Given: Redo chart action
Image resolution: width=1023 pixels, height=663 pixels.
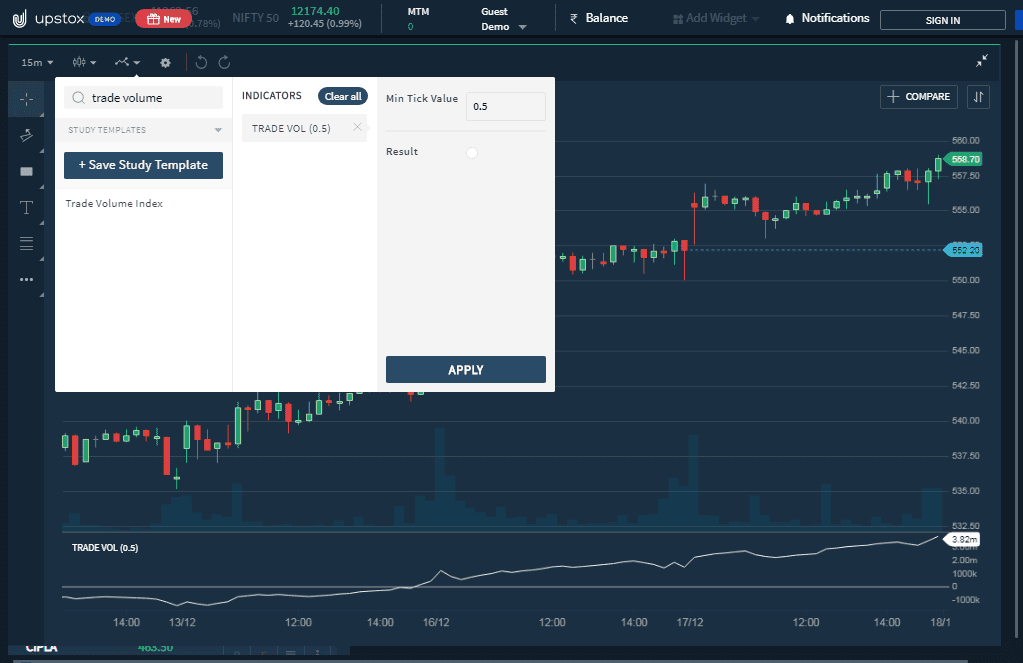Looking at the screenshot, I should (224, 63).
